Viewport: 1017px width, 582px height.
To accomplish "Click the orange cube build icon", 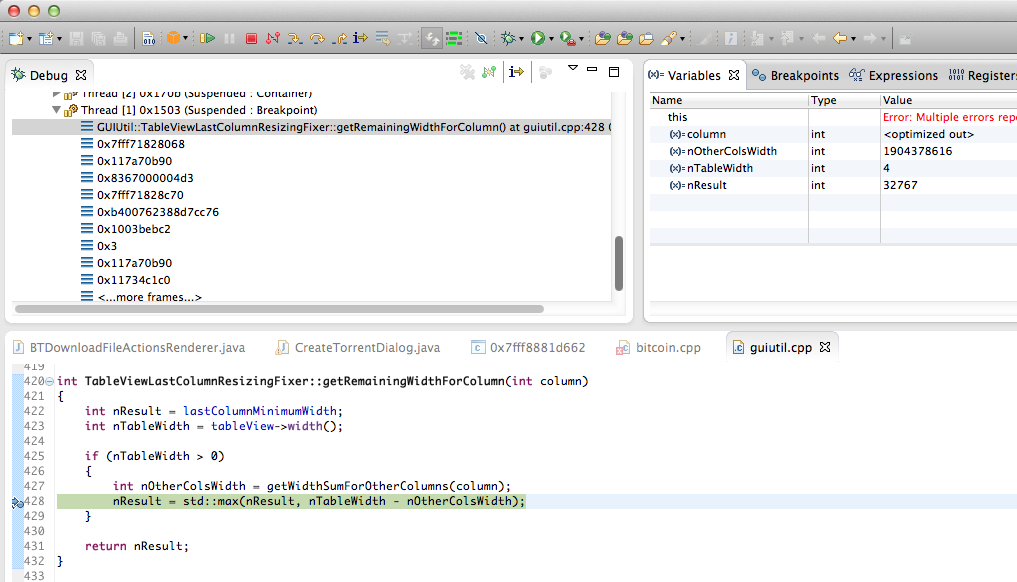I will [173, 38].
